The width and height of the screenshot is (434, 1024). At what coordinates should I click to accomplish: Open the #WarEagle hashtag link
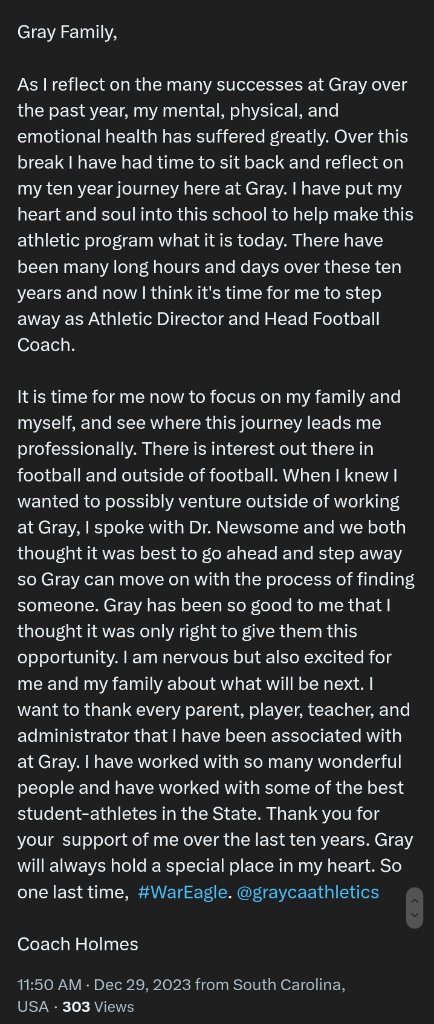point(183,892)
